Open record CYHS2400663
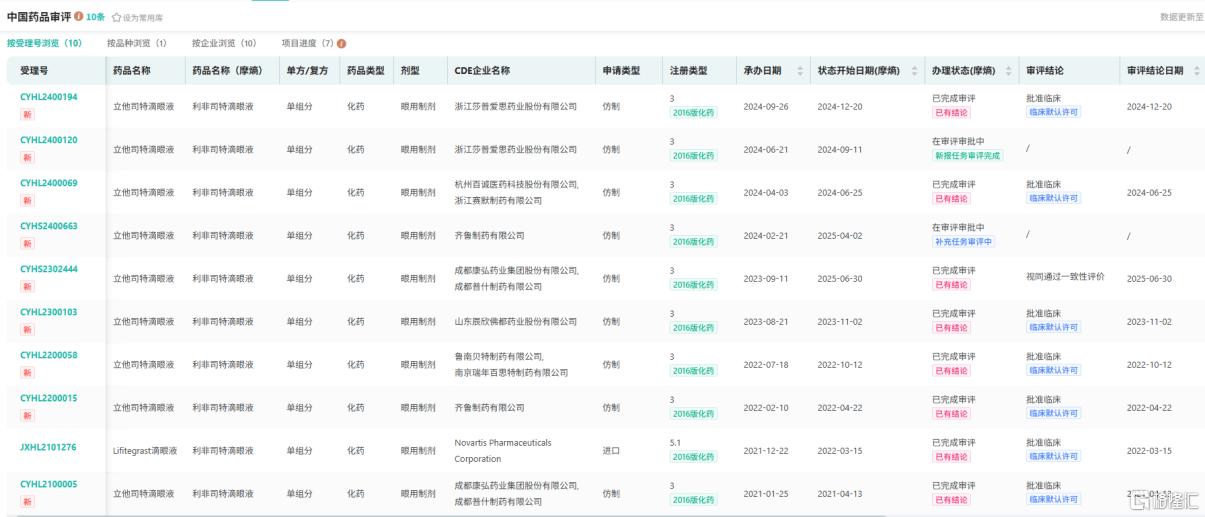The width and height of the screenshot is (1205, 517). pos(49,226)
